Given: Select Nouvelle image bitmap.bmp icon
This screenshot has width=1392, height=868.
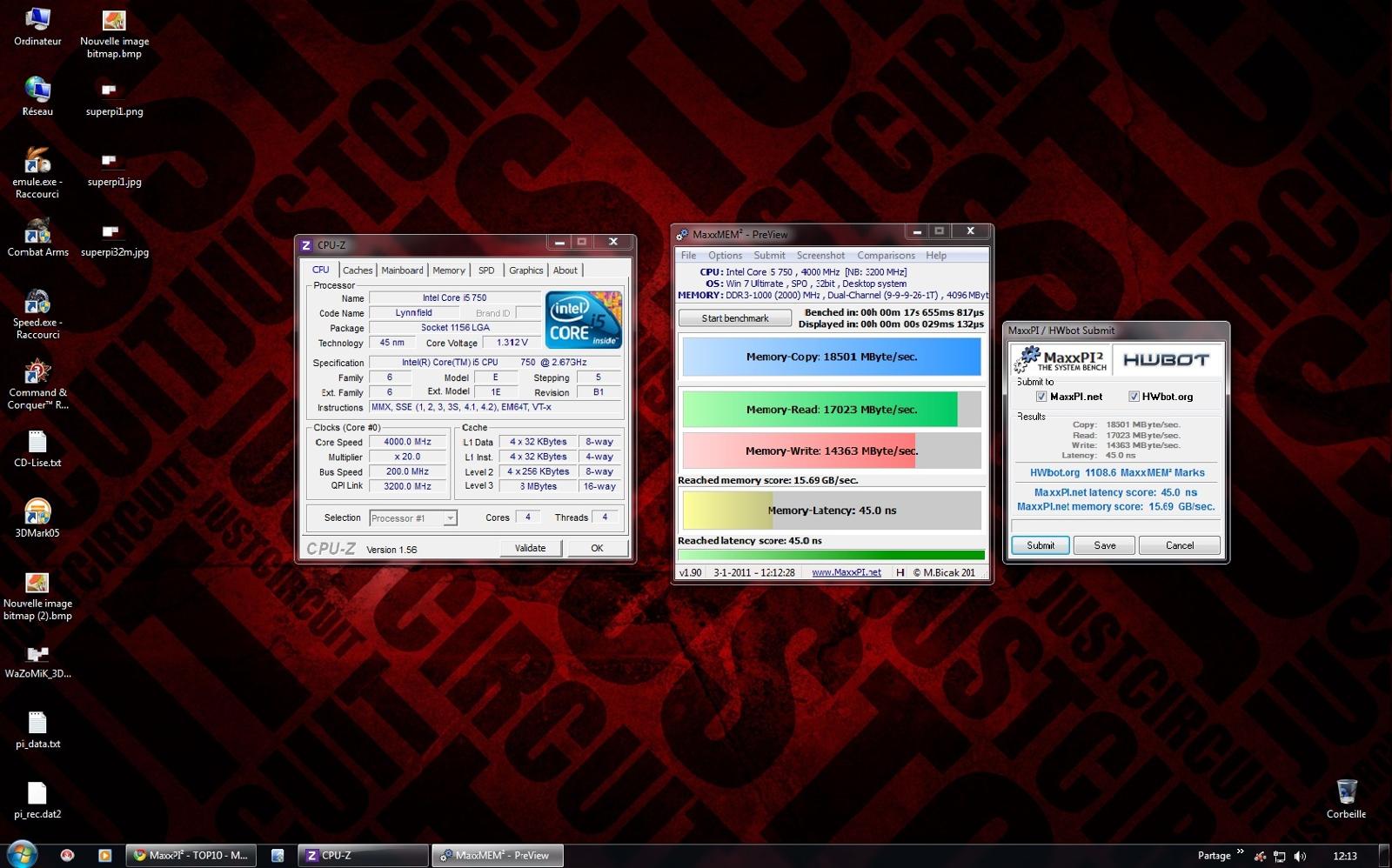Looking at the screenshot, I should 114,19.
